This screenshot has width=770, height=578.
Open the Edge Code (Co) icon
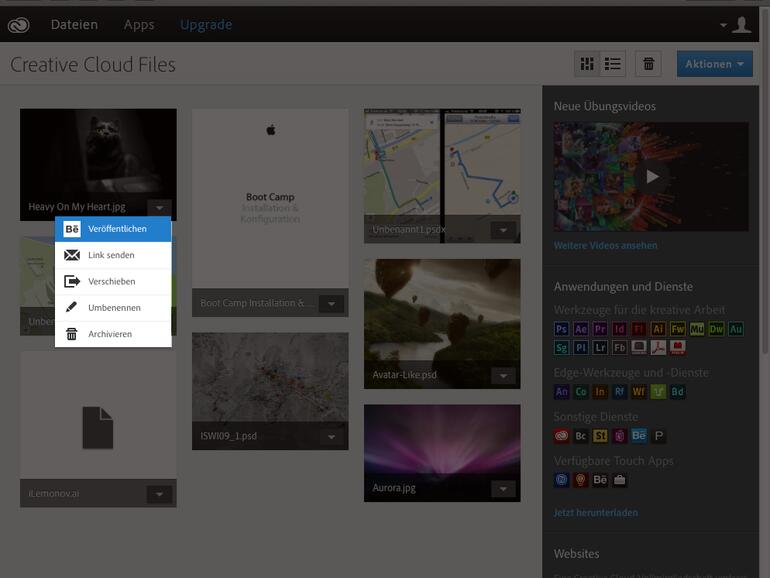coord(580,391)
